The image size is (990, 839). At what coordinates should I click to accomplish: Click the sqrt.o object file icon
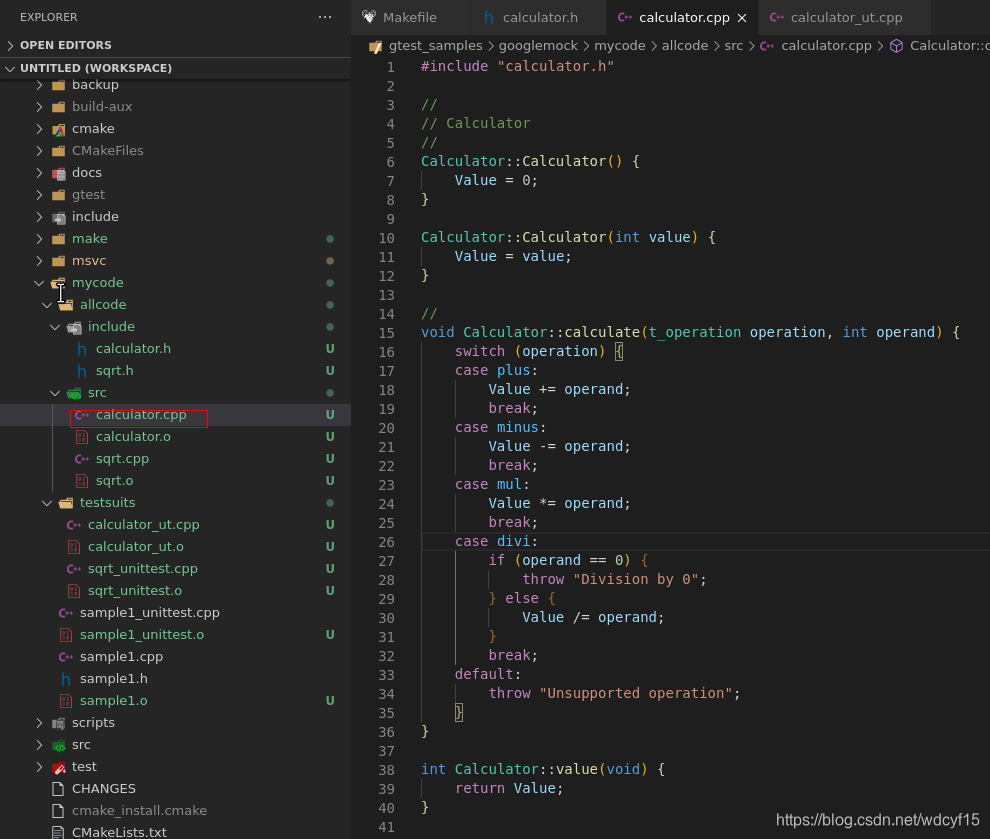tap(82, 481)
